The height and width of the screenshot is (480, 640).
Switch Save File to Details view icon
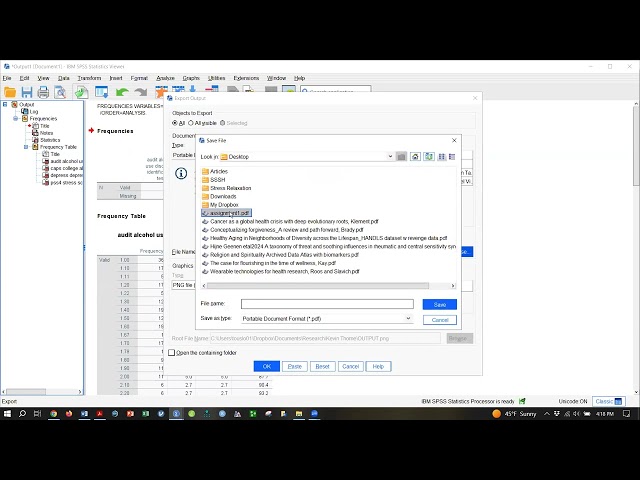pyautogui.click(x=452, y=157)
